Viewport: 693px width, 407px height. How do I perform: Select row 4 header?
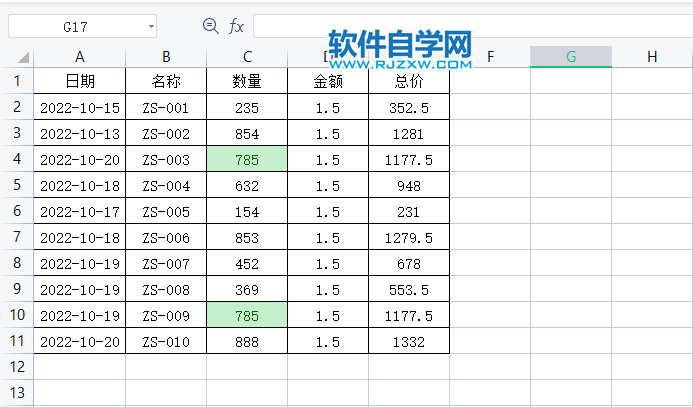pos(16,159)
